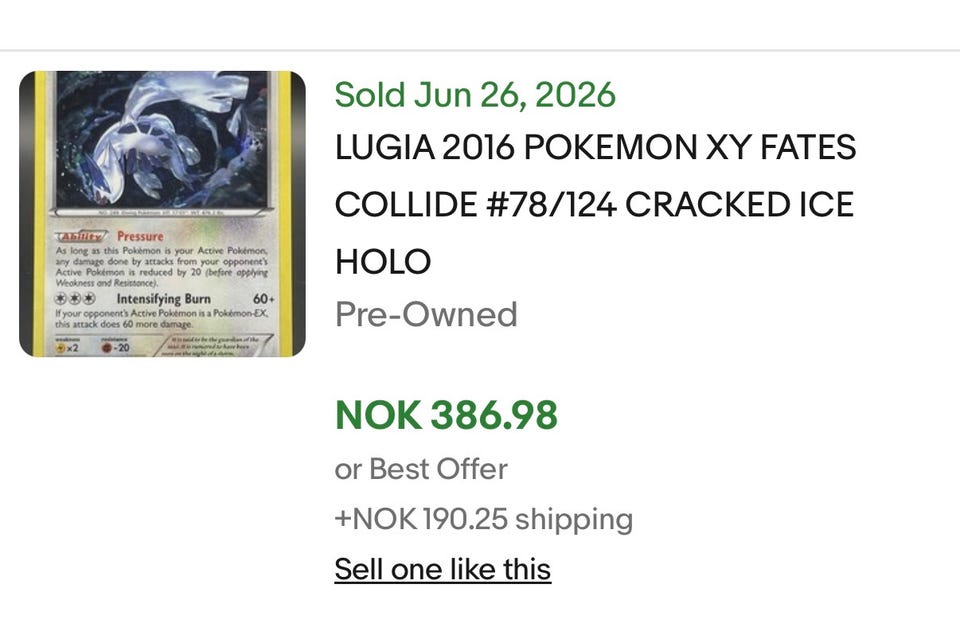Click the 'COLLIDE #78/124 CRACKED ICE' title line

594,204
